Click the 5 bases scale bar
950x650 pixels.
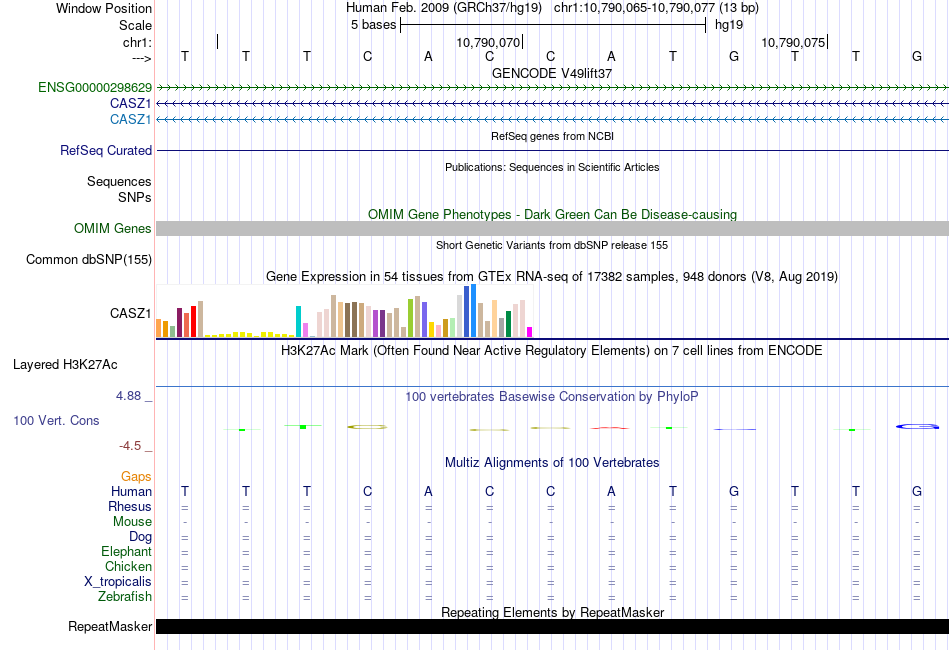[553, 25]
